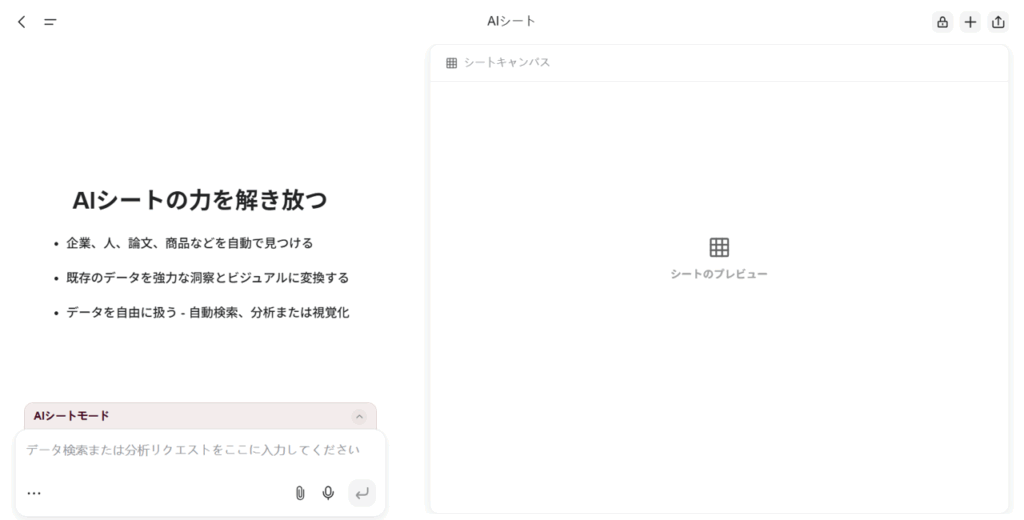Focus the データ検索 request input field
Viewport: 1024px width, 520px height.
(x=193, y=450)
